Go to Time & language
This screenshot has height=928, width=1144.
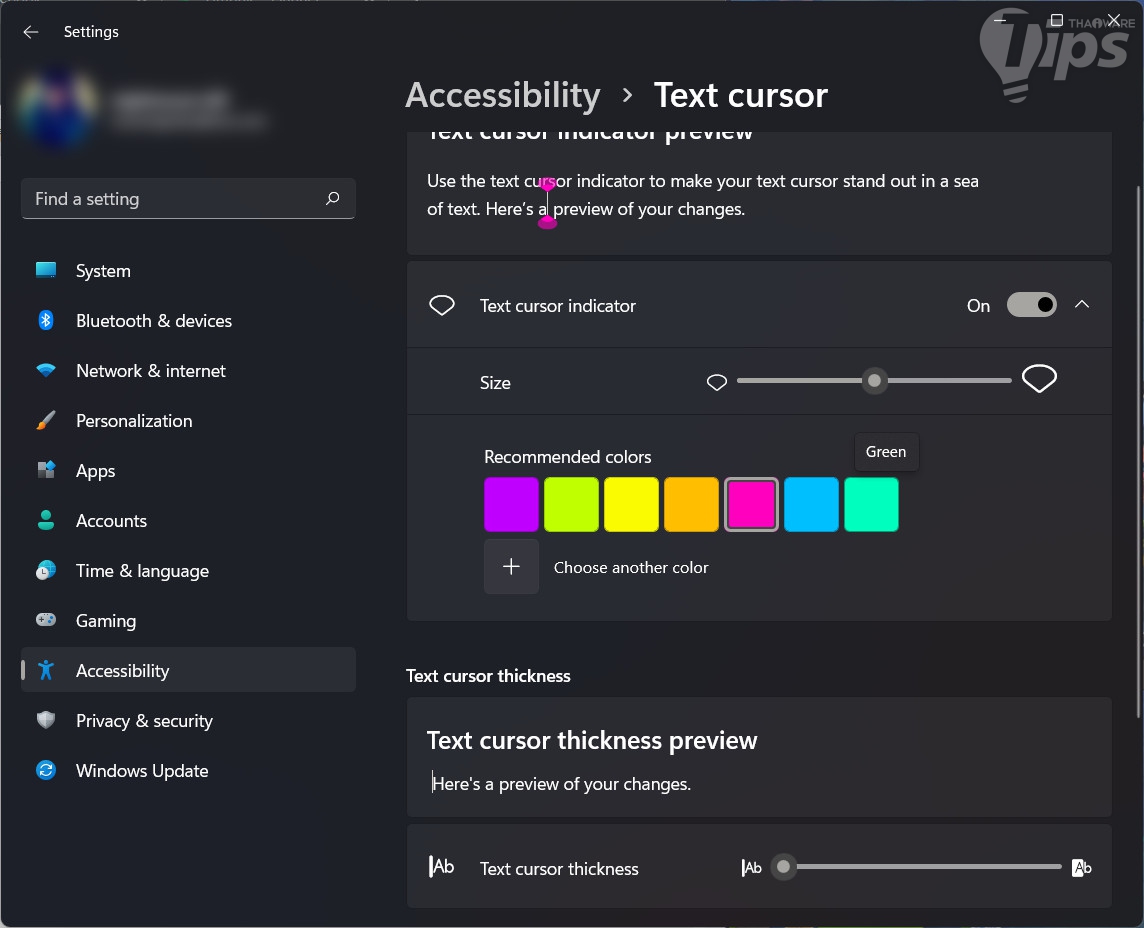[188, 570]
